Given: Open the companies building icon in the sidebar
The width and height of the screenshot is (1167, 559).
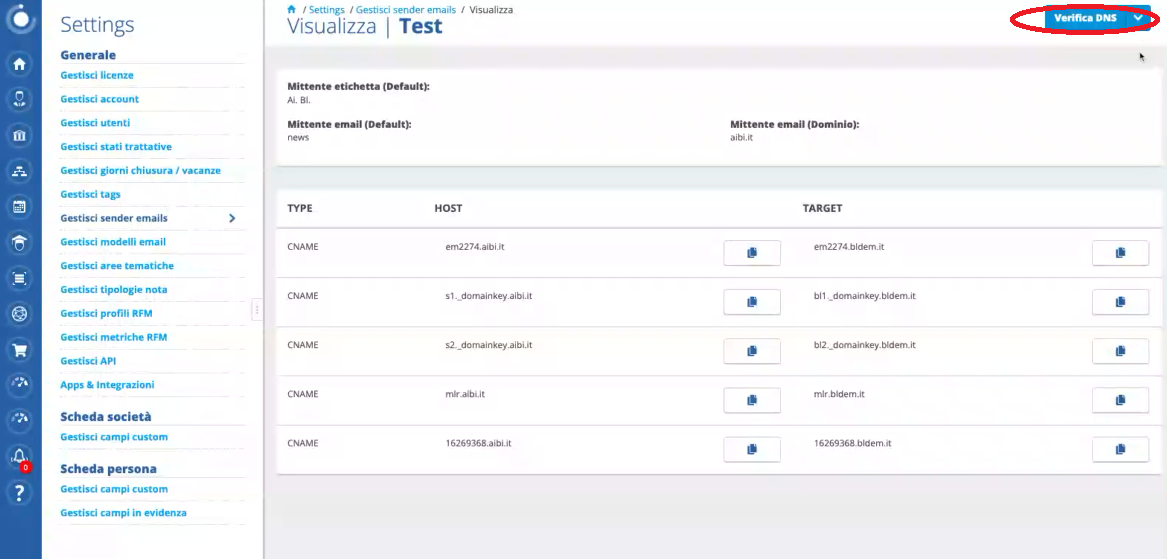Looking at the screenshot, I should pos(20,135).
